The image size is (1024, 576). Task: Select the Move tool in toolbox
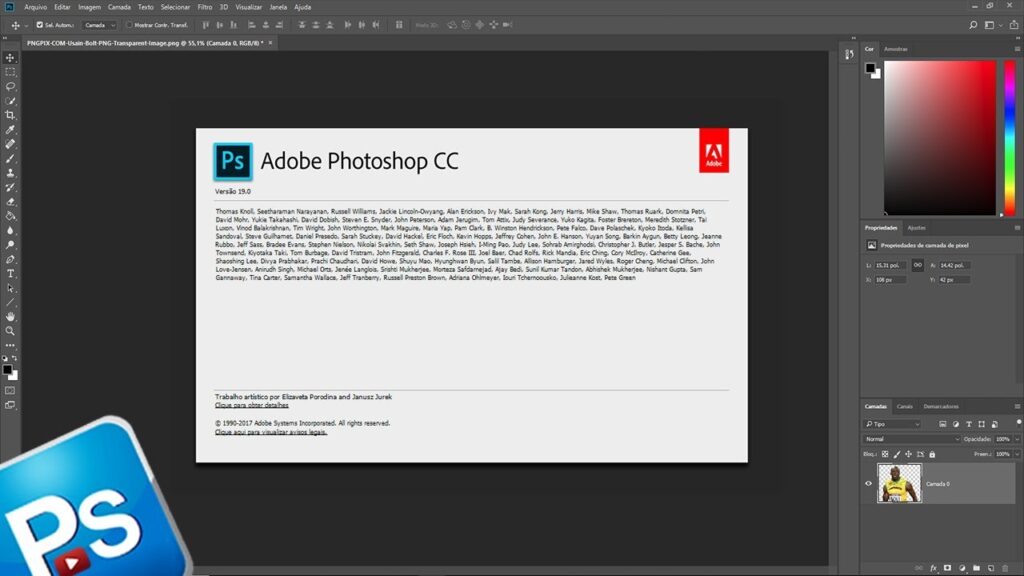[10, 57]
